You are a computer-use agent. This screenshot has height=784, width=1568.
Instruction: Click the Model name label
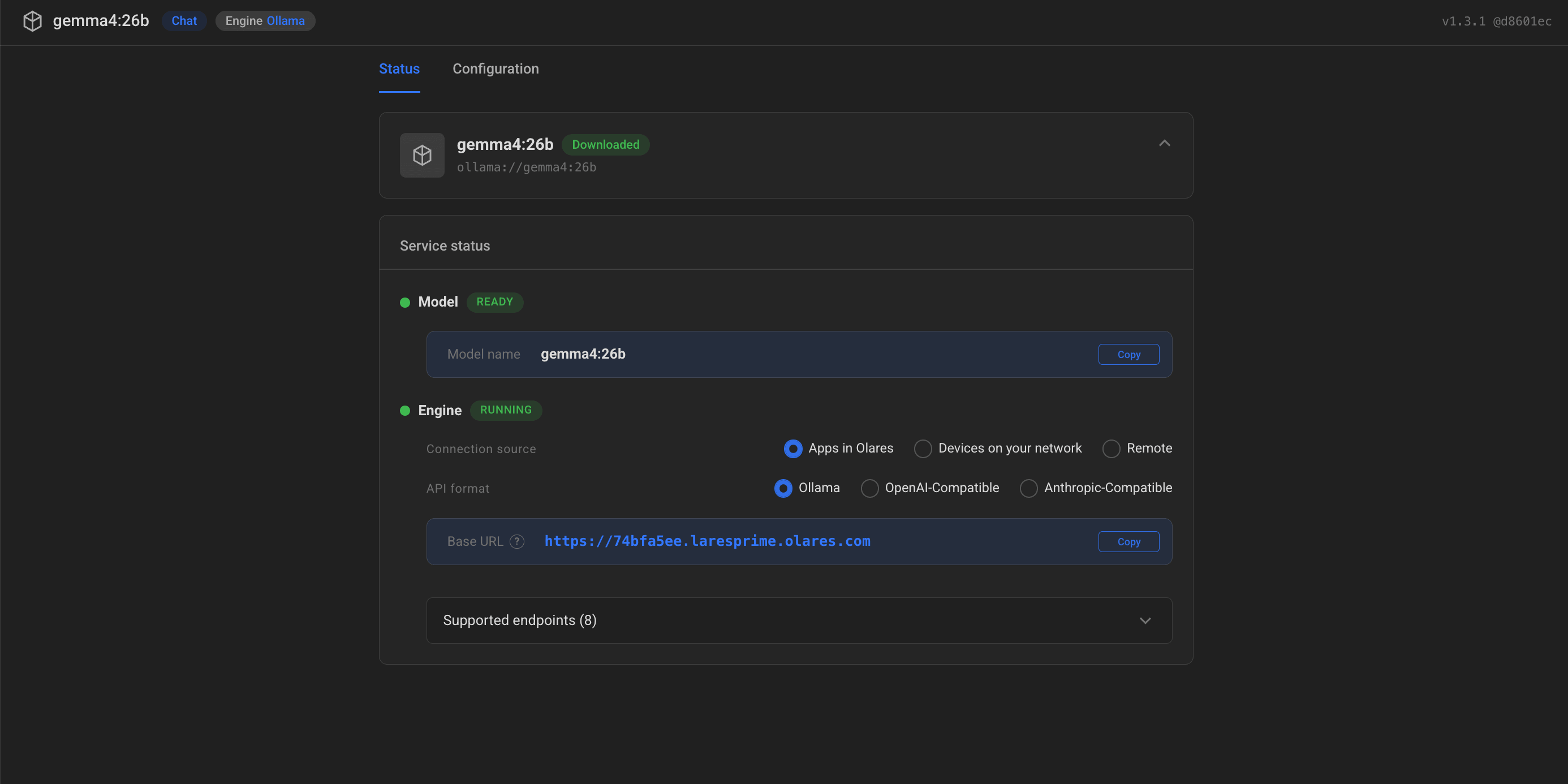[x=484, y=354]
